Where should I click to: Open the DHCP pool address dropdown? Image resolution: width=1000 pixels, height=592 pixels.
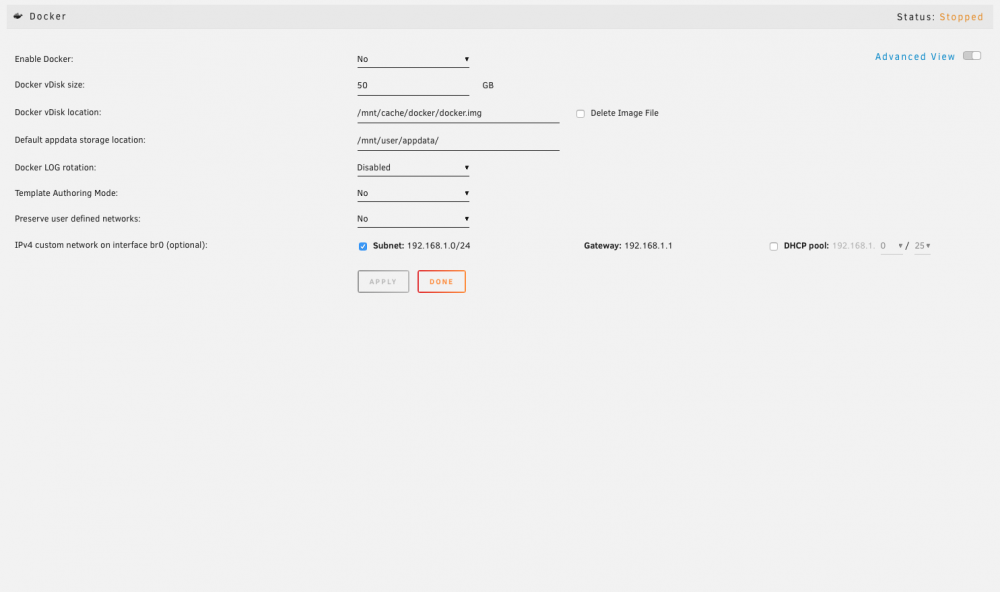pyautogui.click(x=892, y=246)
